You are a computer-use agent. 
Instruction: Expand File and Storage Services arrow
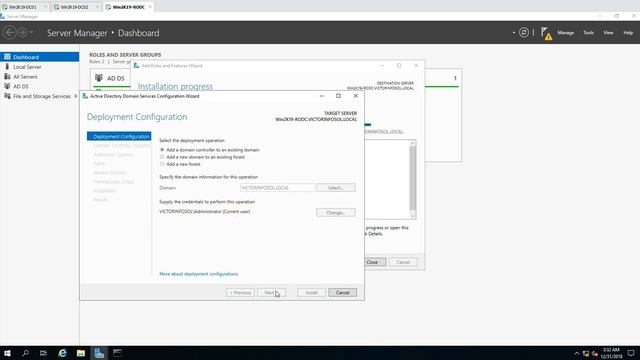pyautogui.click(x=76, y=96)
